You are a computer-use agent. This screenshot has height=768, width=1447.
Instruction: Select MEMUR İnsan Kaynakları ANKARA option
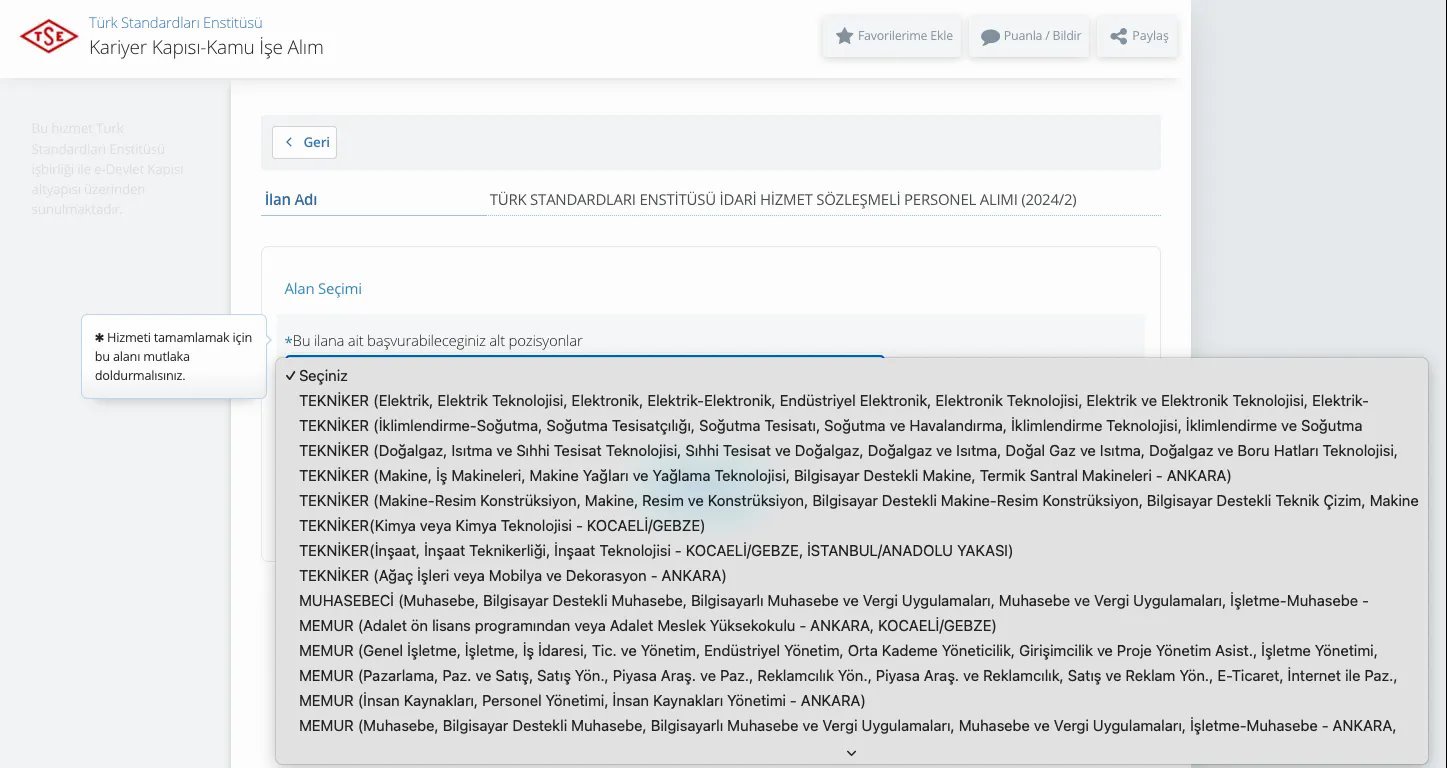pos(580,700)
